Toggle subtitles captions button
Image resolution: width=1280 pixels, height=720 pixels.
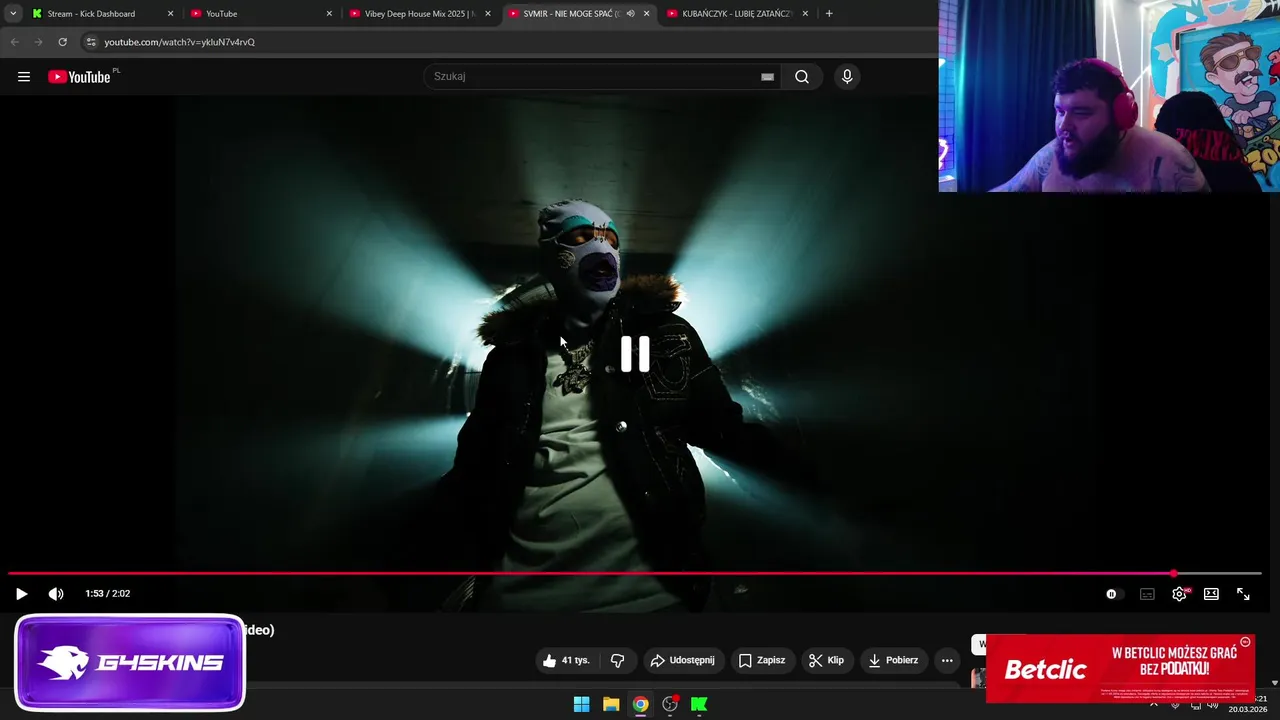click(x=1147, y=594)
